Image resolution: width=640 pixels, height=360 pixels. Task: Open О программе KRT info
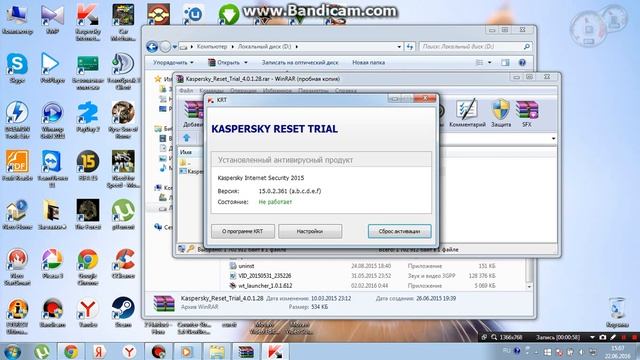tap(243, 231)
